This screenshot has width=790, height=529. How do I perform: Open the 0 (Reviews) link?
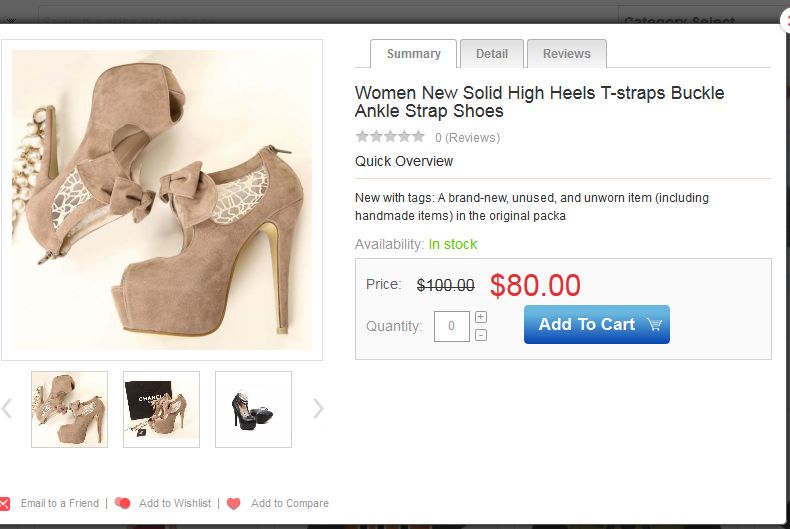467,138
